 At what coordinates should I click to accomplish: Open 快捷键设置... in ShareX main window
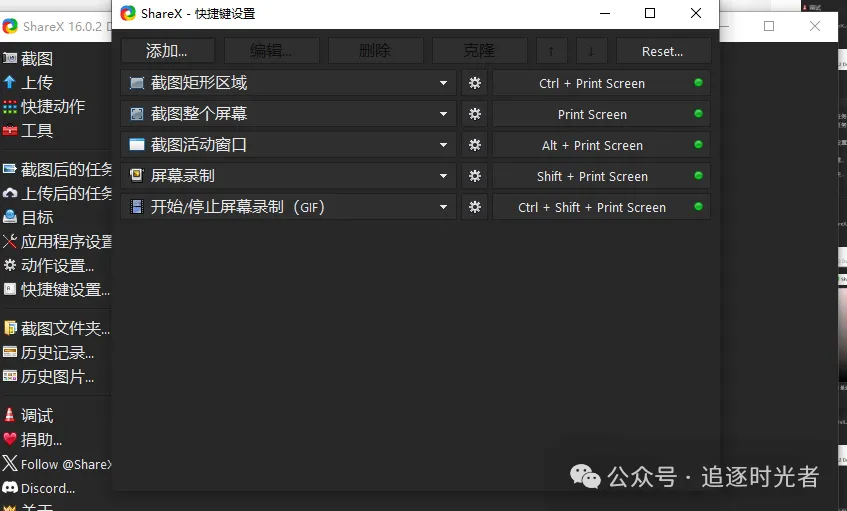pyautogui.click(x=57, y=290)
